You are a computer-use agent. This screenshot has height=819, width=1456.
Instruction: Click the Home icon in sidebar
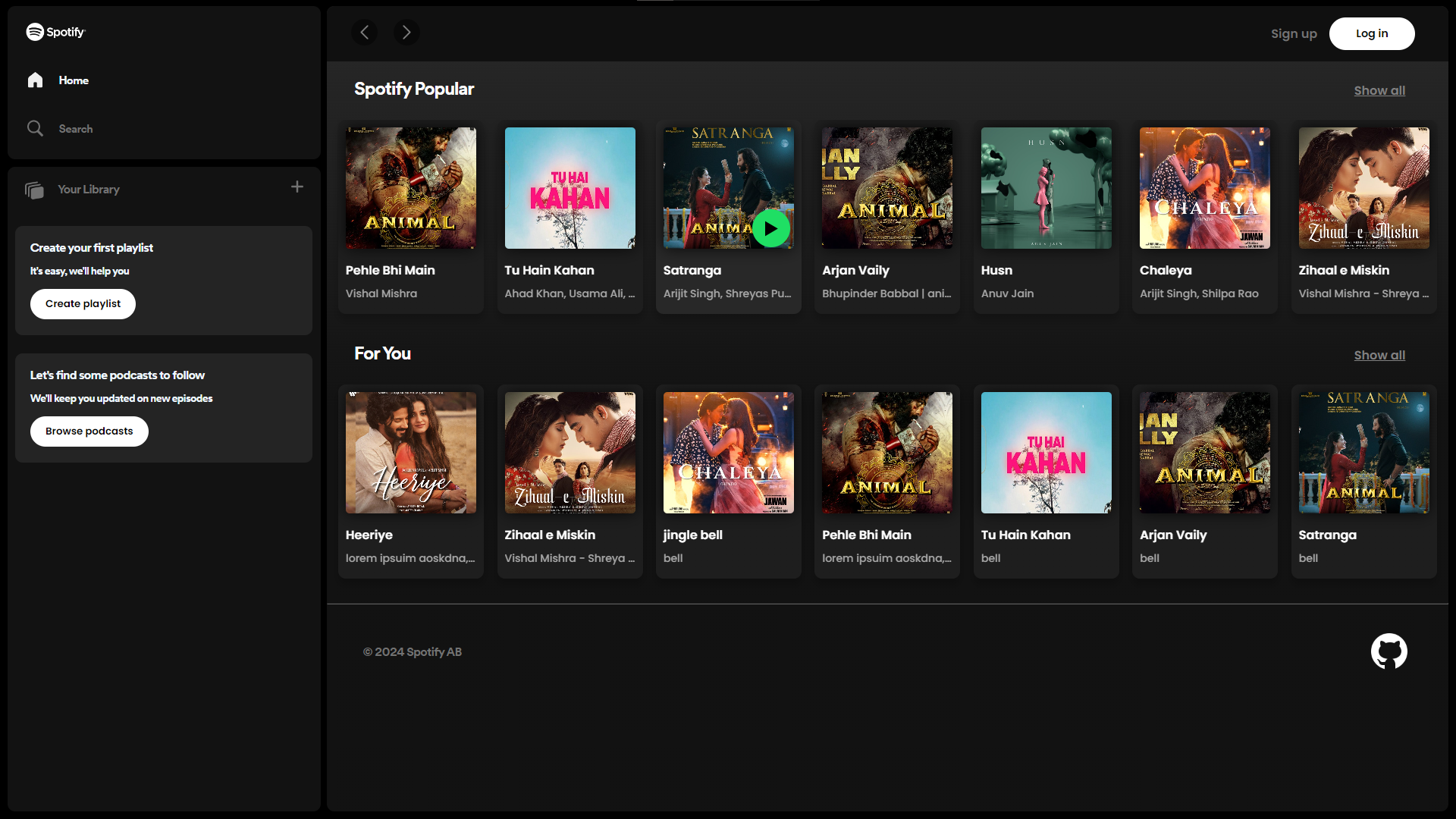[35, 80]
